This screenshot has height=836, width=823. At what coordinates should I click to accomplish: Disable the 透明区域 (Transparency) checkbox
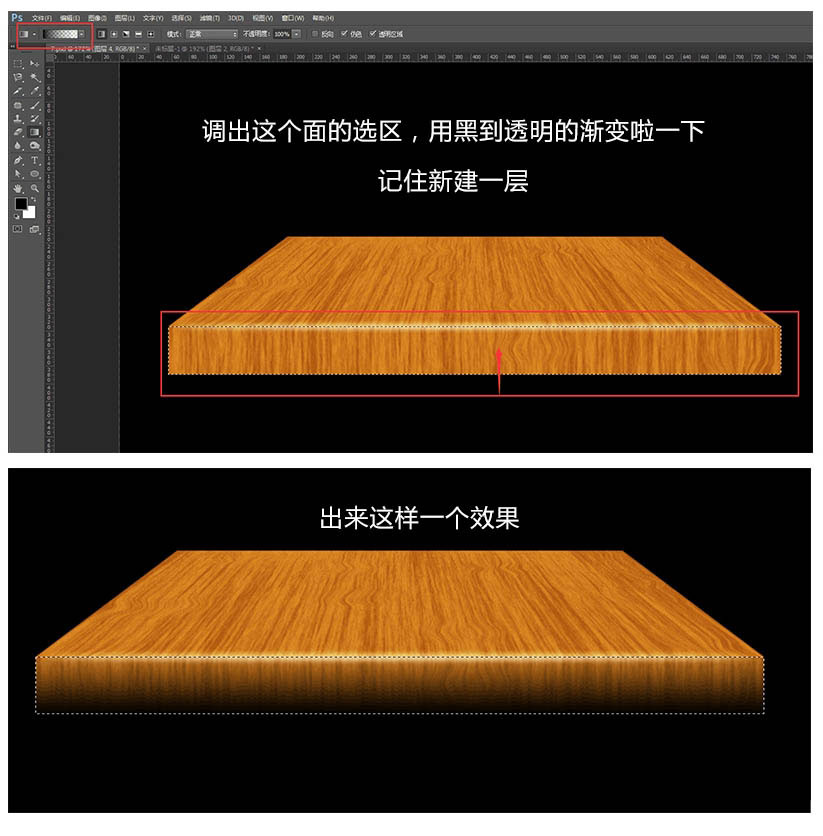pyautogui.click(x=372, y=35)
